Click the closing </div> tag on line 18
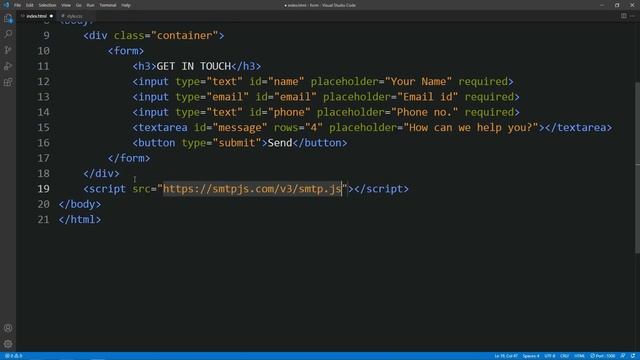The image size is (640, 360). (x=101, y=173)
